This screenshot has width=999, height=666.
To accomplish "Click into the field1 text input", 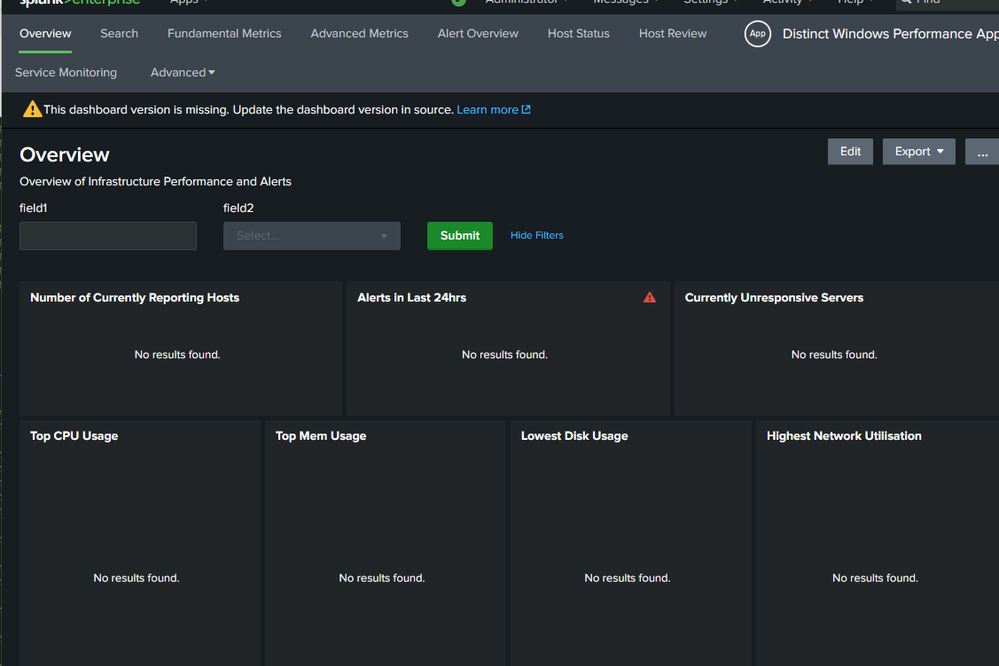I will (x=108, y=236).
